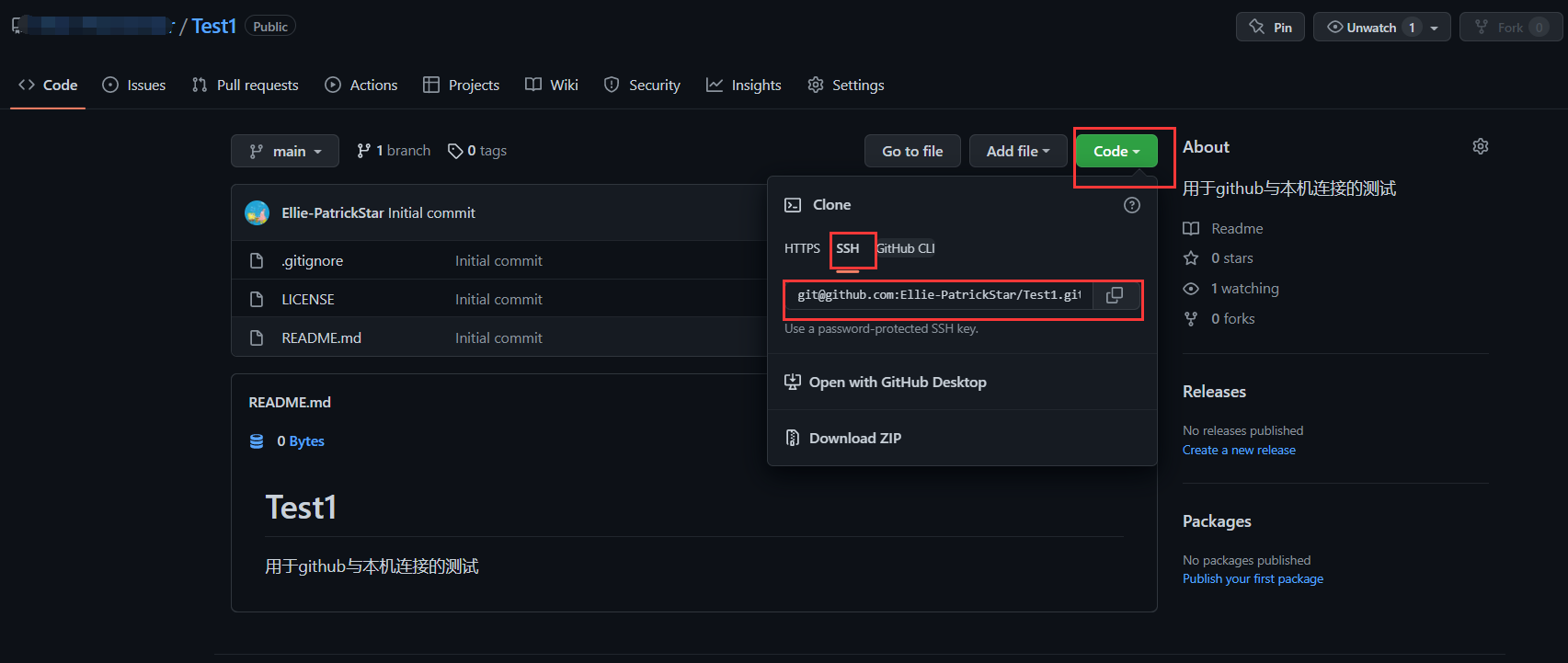Select the GitHub CLI clone option
Viewport: 1568px width, 663px height.
coord(906,248)
